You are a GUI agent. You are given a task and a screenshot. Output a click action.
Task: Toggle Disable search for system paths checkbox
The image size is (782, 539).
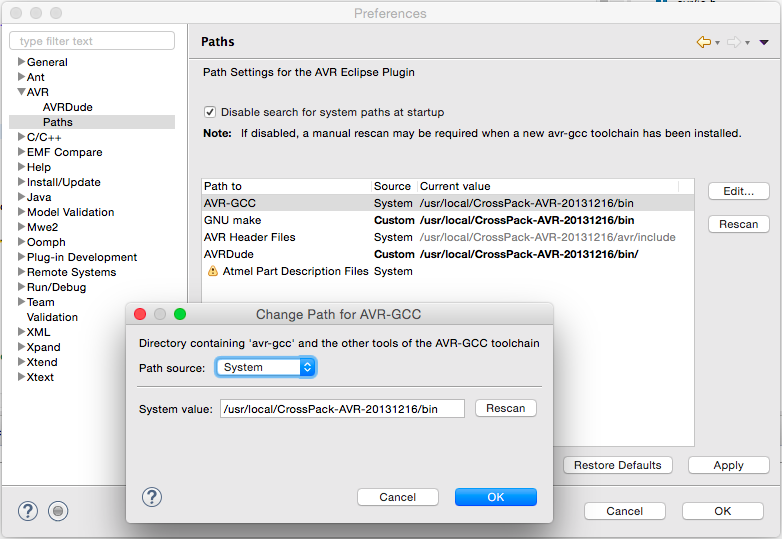210,112
